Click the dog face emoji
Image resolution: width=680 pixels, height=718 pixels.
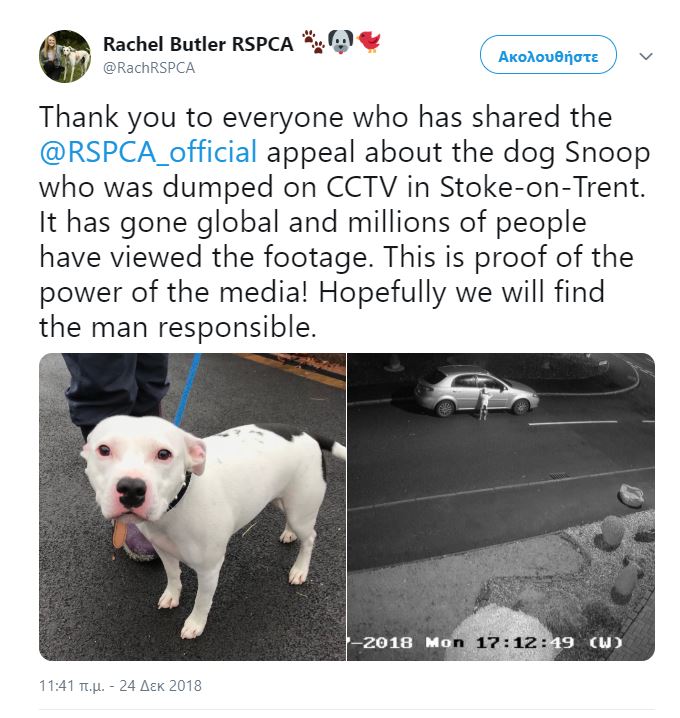[341, 42]
